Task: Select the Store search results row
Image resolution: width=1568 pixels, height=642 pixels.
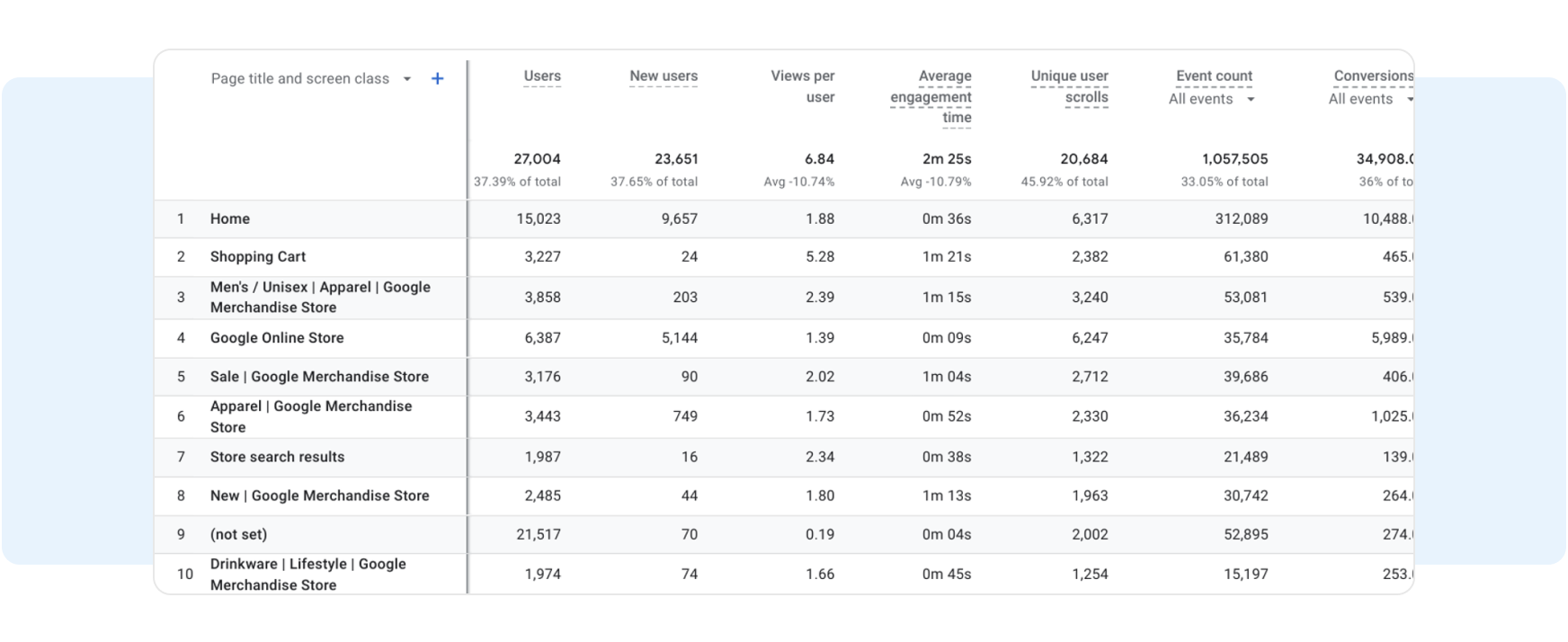Action: [x=277, y=457]
